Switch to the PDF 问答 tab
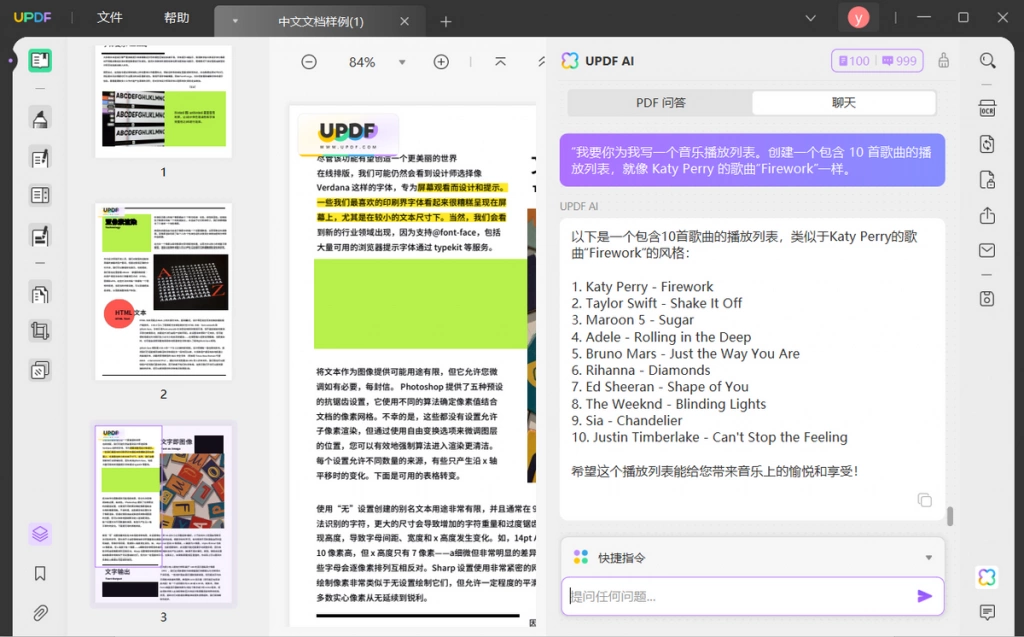Screen dimensions: 1024x637 click(660, 103)
